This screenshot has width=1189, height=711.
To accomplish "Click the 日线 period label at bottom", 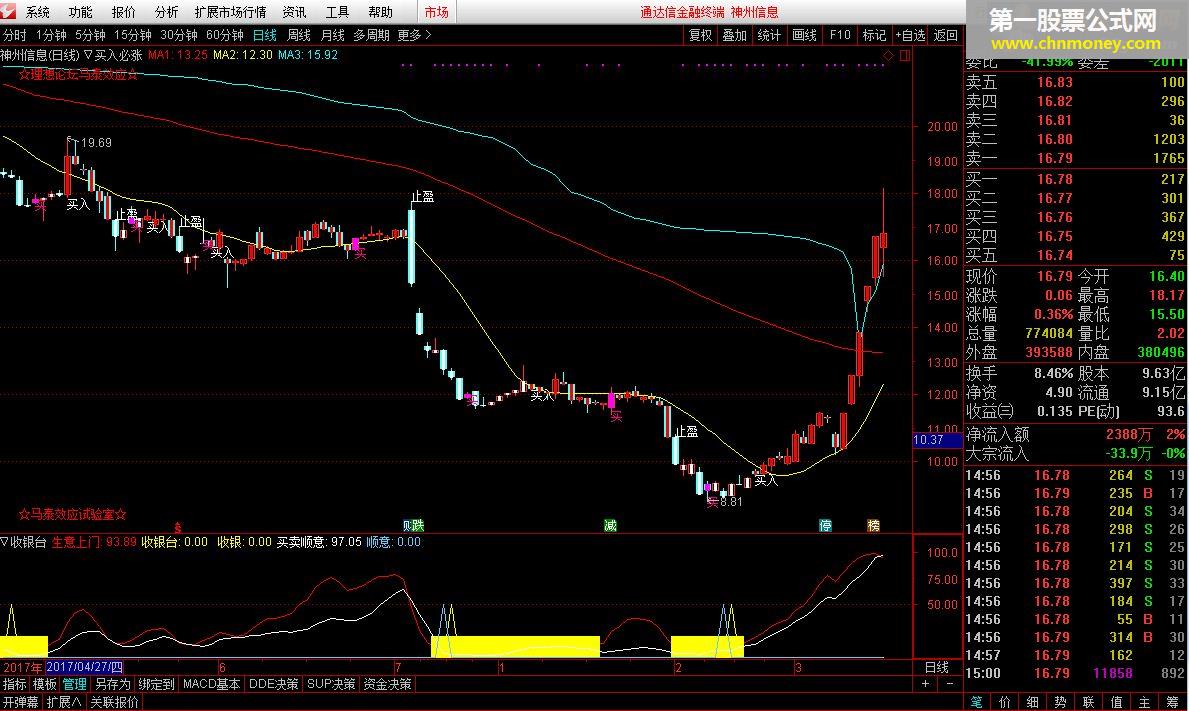I will (x=936, y=667).
